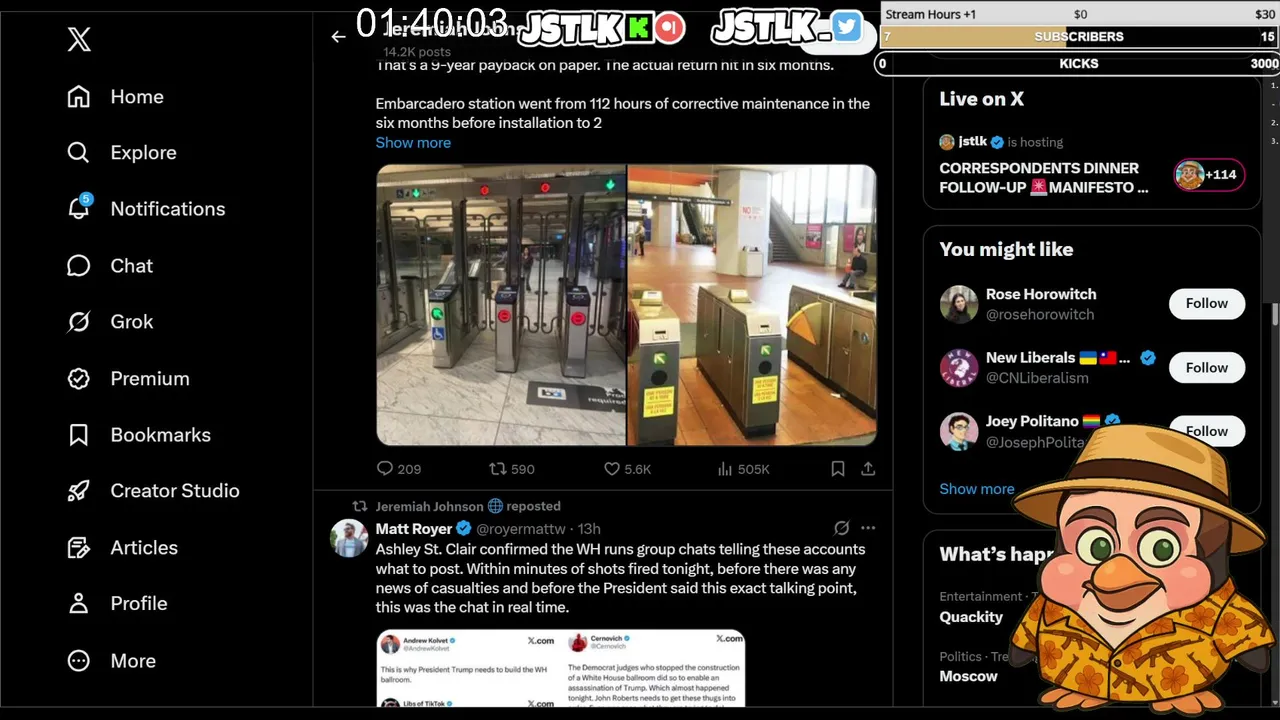Click the More ellipsis circle icon
This screenshot has width=1280, height=720.
79,660
